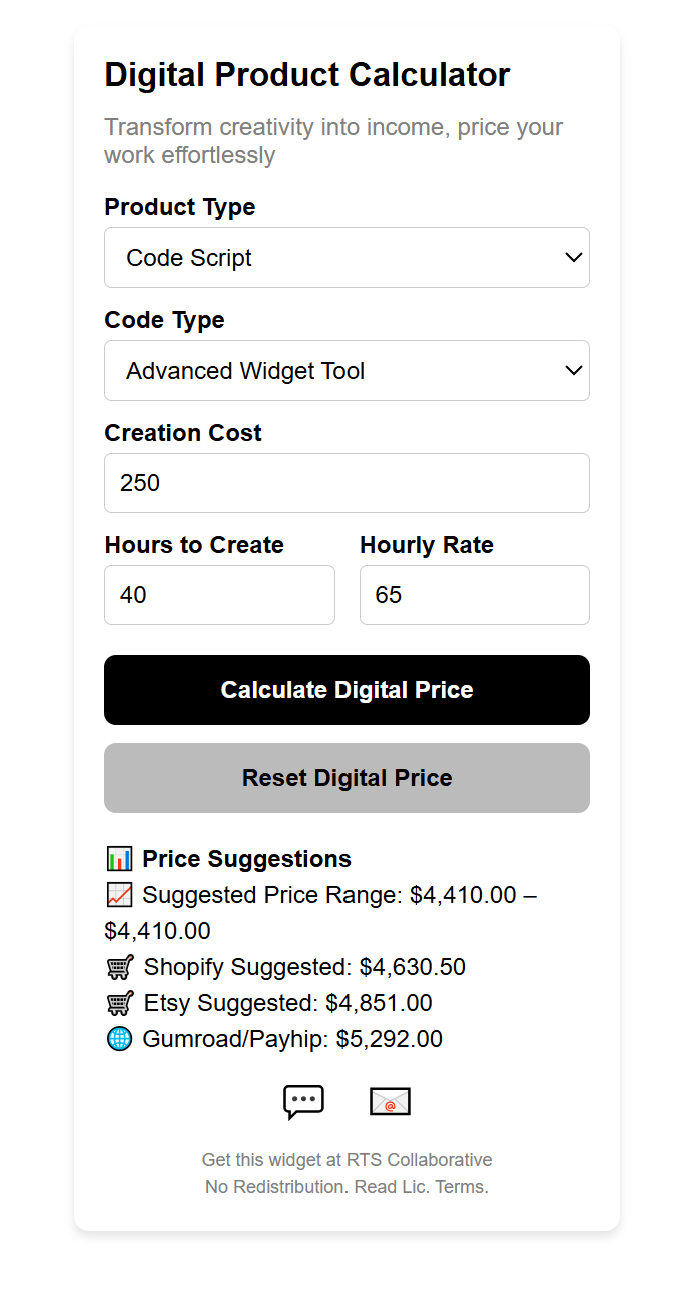Image resolution: width=690 pixels, height=1304 pixels.
Task: Open the chat speech bubble icon
Action: (x=303, y=1101)
